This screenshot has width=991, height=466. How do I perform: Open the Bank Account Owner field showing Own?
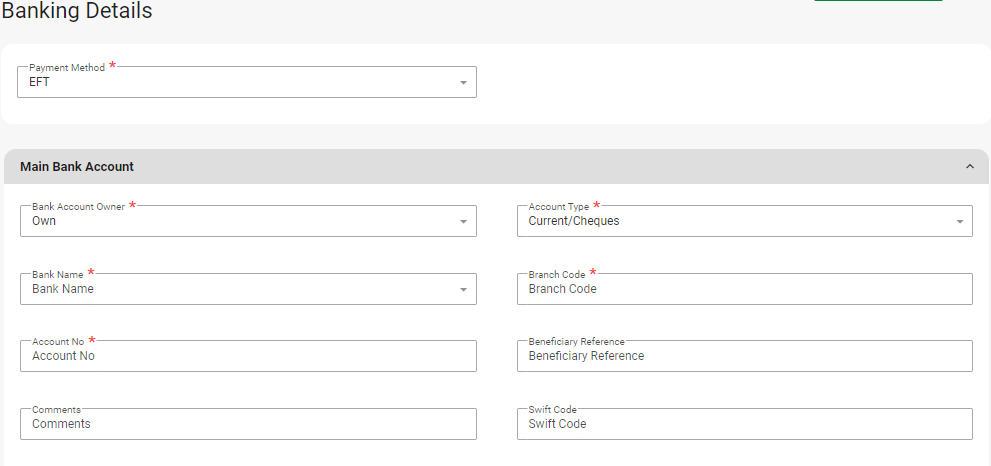point(240,222)
